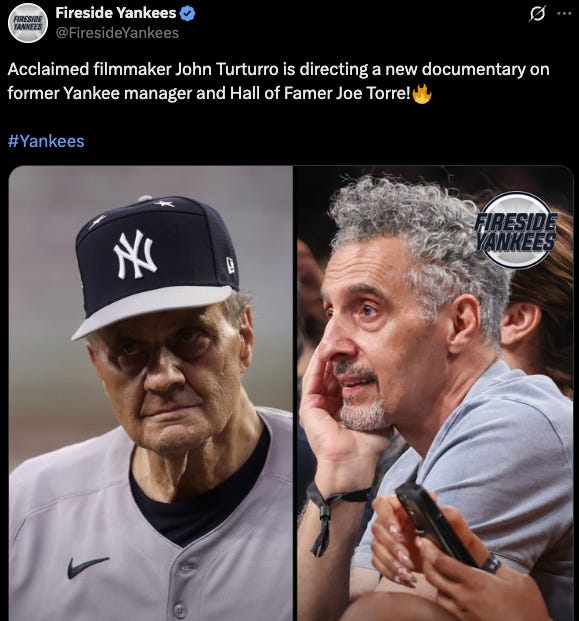Click the Nike swoosh on the jersey

(x=88, y=567)
